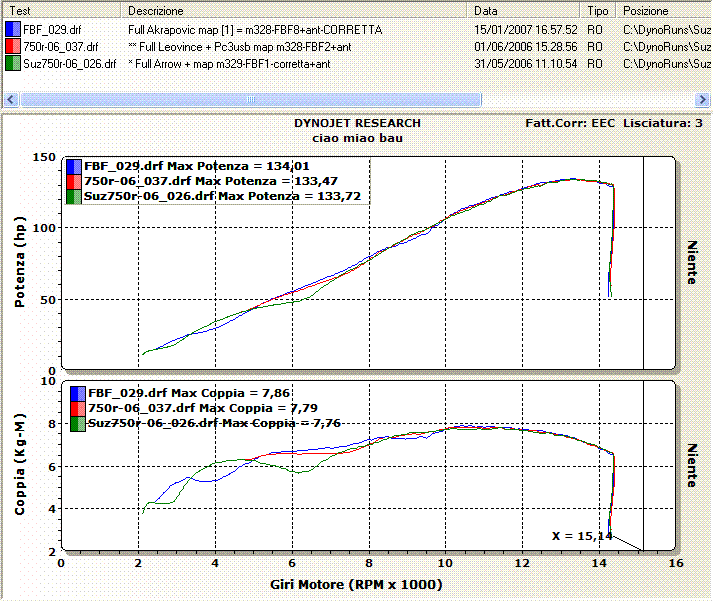Sort the run list by Descrizione column

tap(296, 10)
